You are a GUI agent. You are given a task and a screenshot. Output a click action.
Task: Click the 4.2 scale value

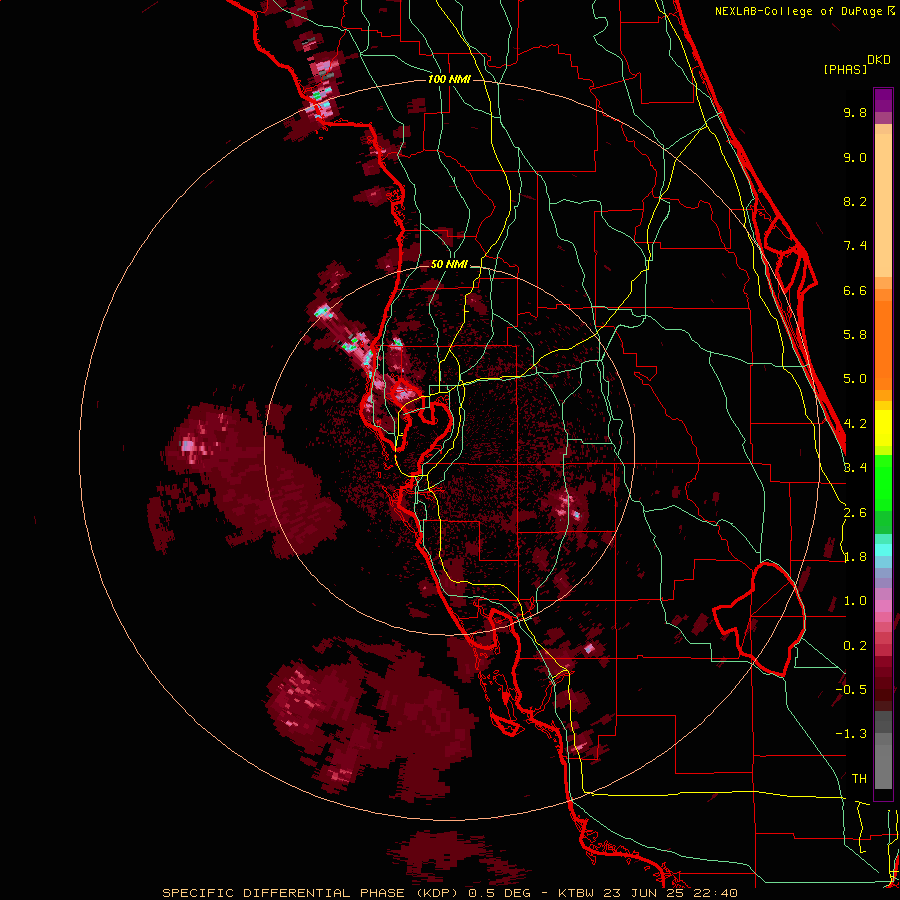coord(855,424)
